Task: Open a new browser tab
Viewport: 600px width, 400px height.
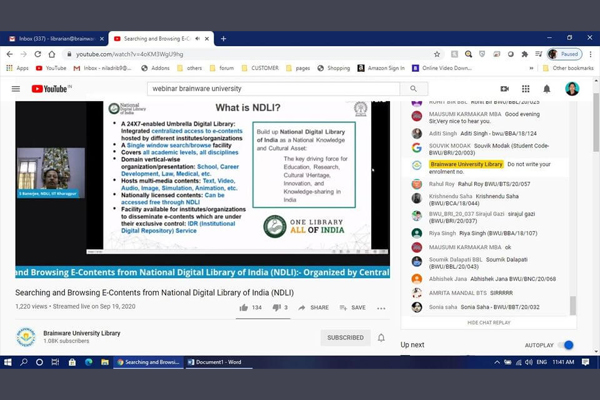Action: 223,38
